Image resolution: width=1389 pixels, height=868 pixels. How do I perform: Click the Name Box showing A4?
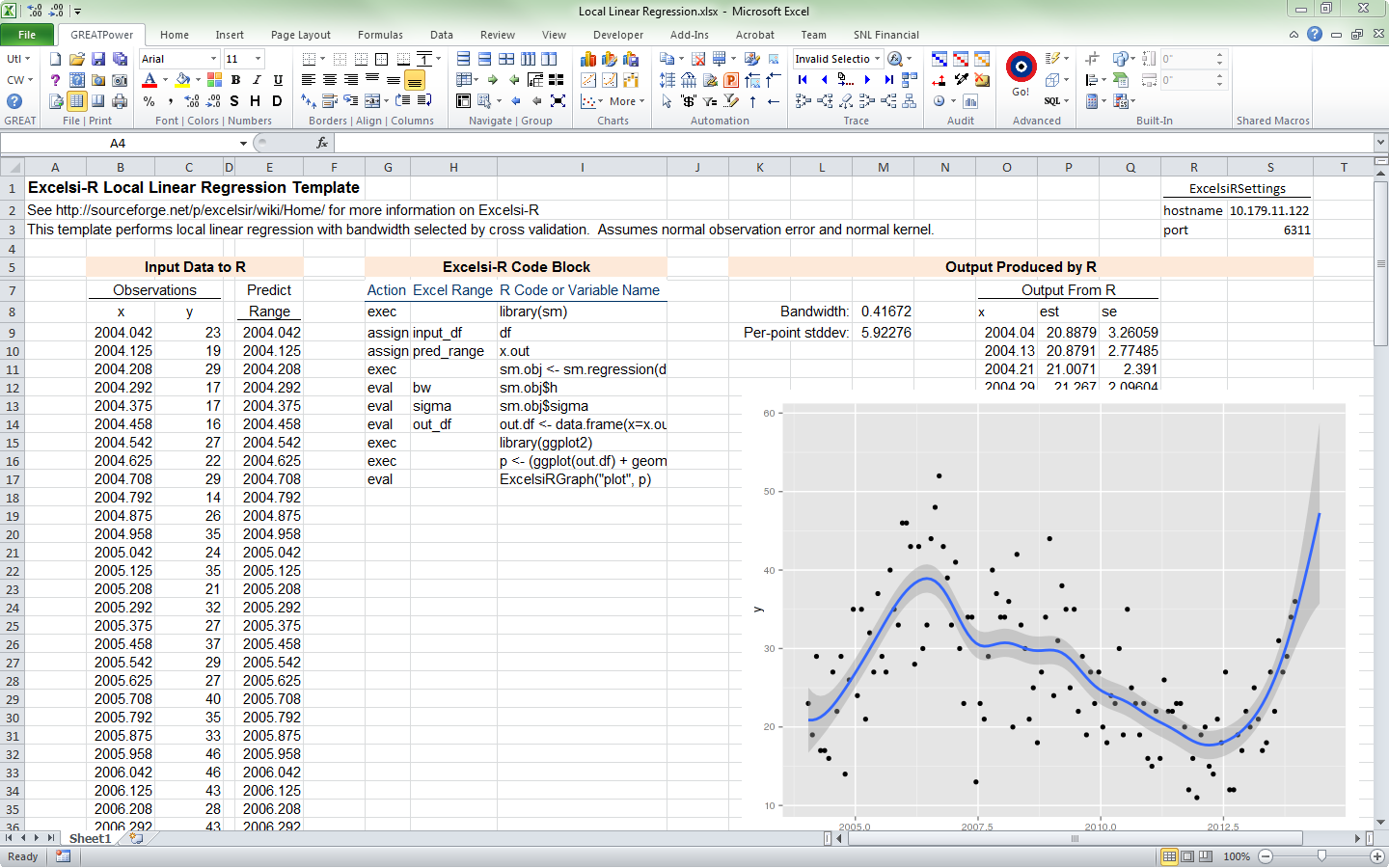click(x=118, y=143)
